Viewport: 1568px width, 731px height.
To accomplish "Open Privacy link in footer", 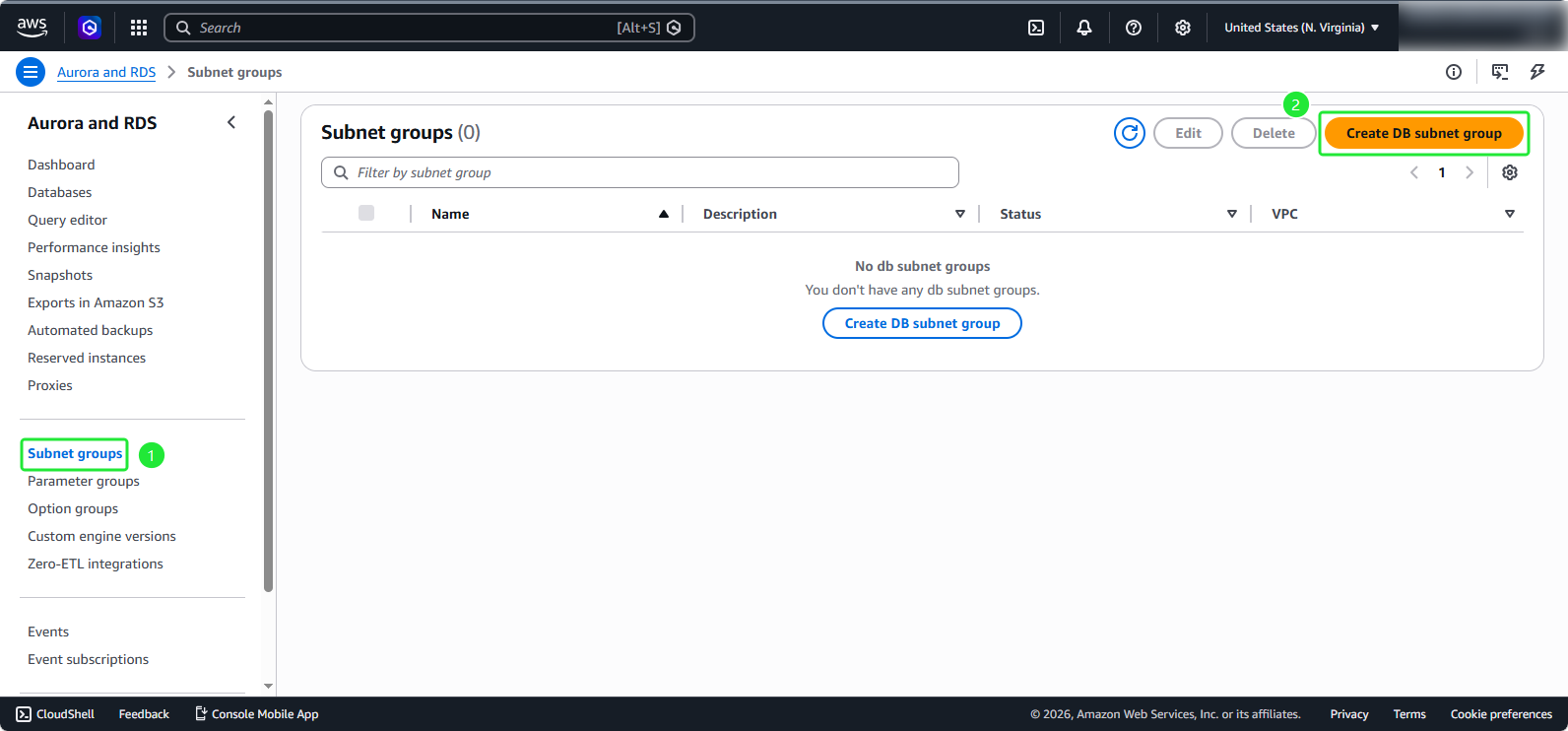I will pos(1349,714).
